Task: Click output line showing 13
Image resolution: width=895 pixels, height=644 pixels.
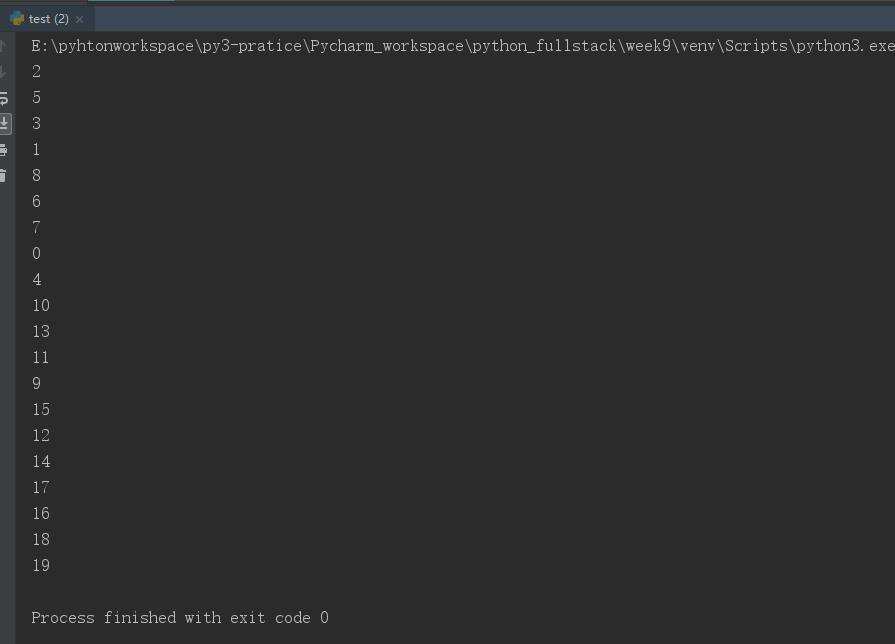Action: pyautogui.click(x=41, y=332)
